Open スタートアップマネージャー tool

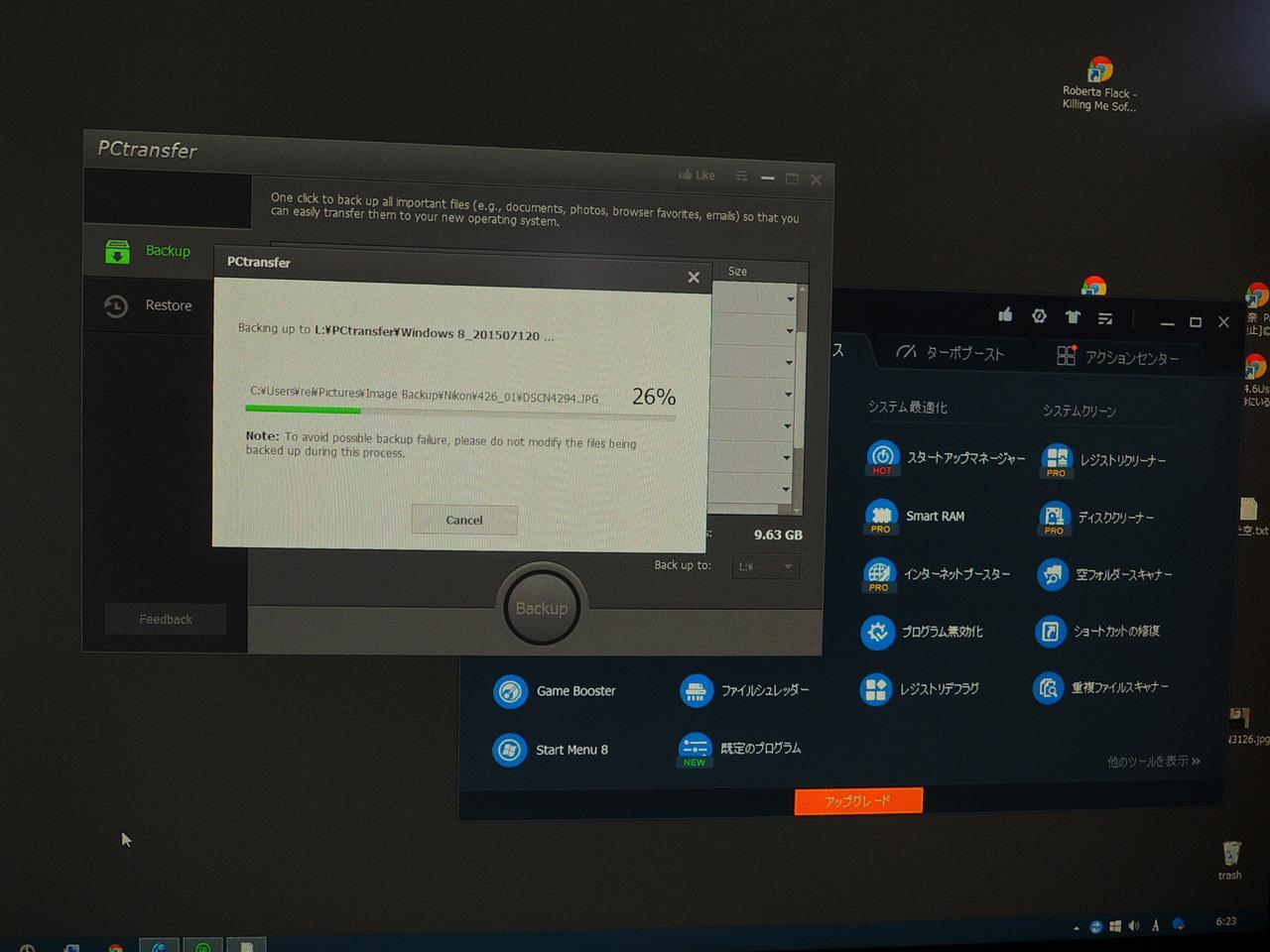pos(946,457)
